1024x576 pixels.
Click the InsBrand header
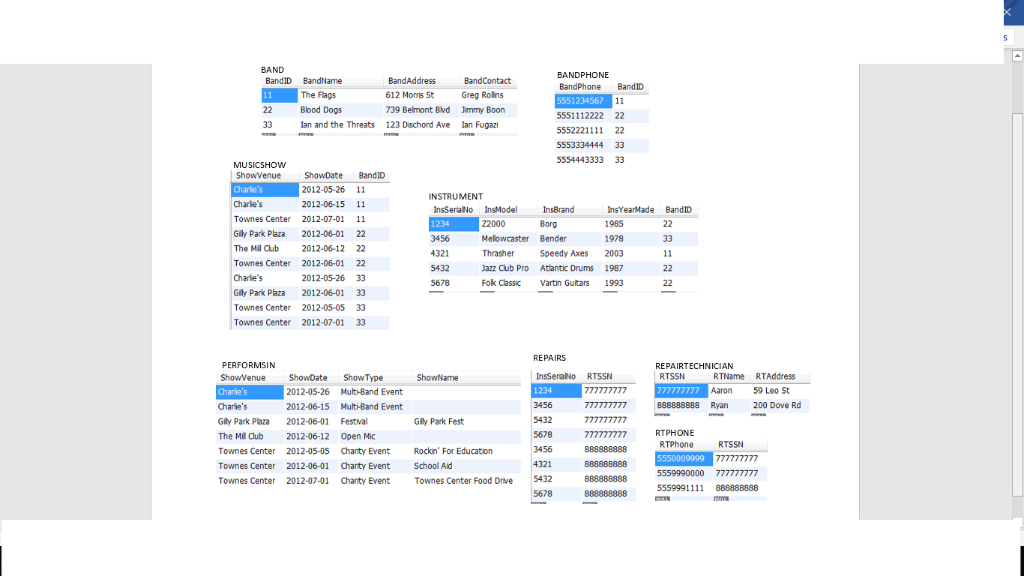pyautogui.click(x=556, y=209)
